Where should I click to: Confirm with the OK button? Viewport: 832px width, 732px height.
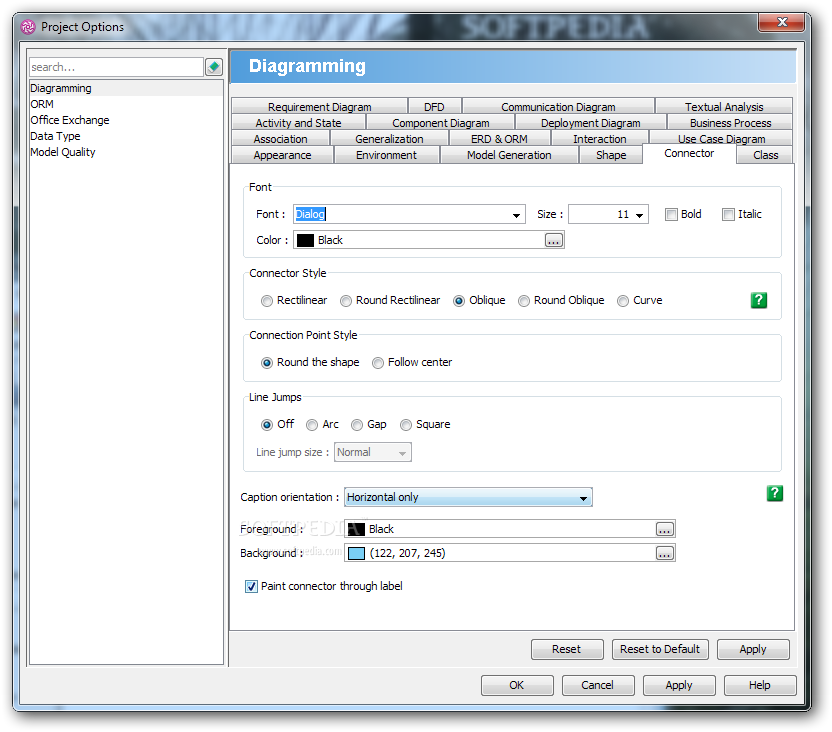click(517, 685)
